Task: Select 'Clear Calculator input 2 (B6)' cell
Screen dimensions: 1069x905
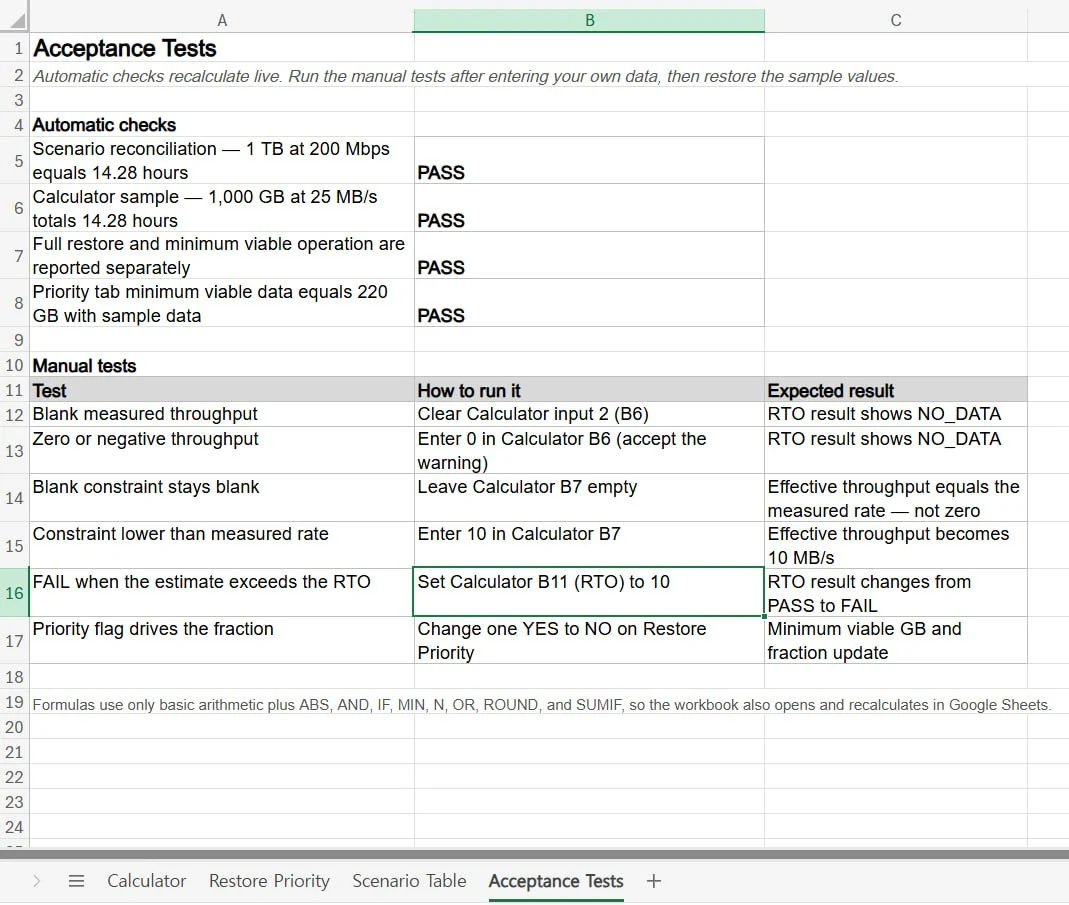Action: click(589, 414)
